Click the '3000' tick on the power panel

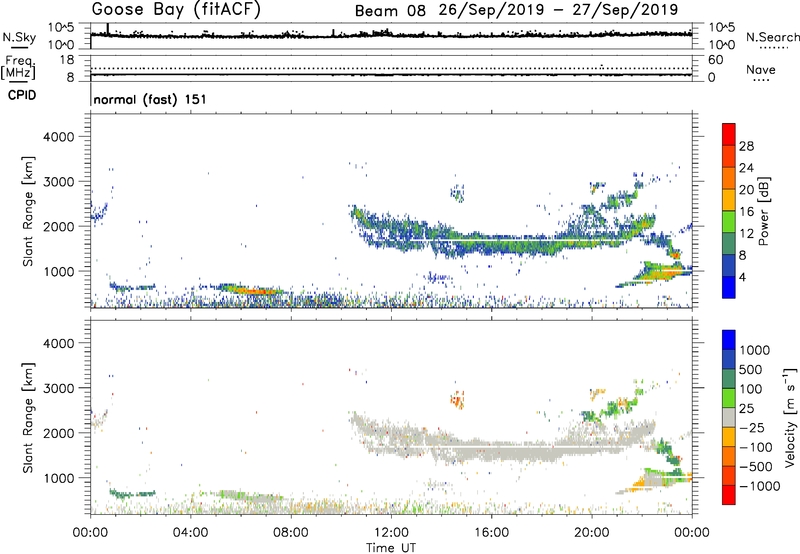pyautogui.click(x=58, y=182)
